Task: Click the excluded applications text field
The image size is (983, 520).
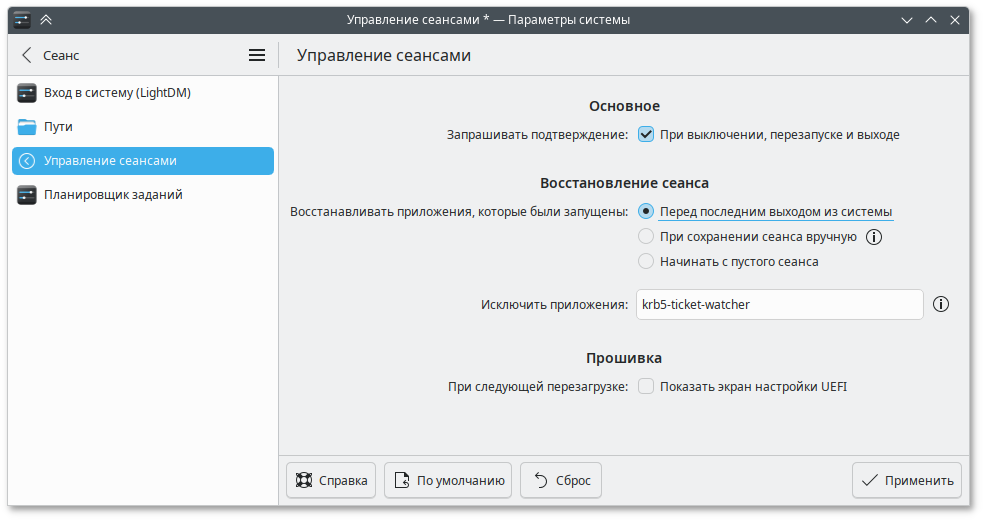Action: [x=780, y=304]
